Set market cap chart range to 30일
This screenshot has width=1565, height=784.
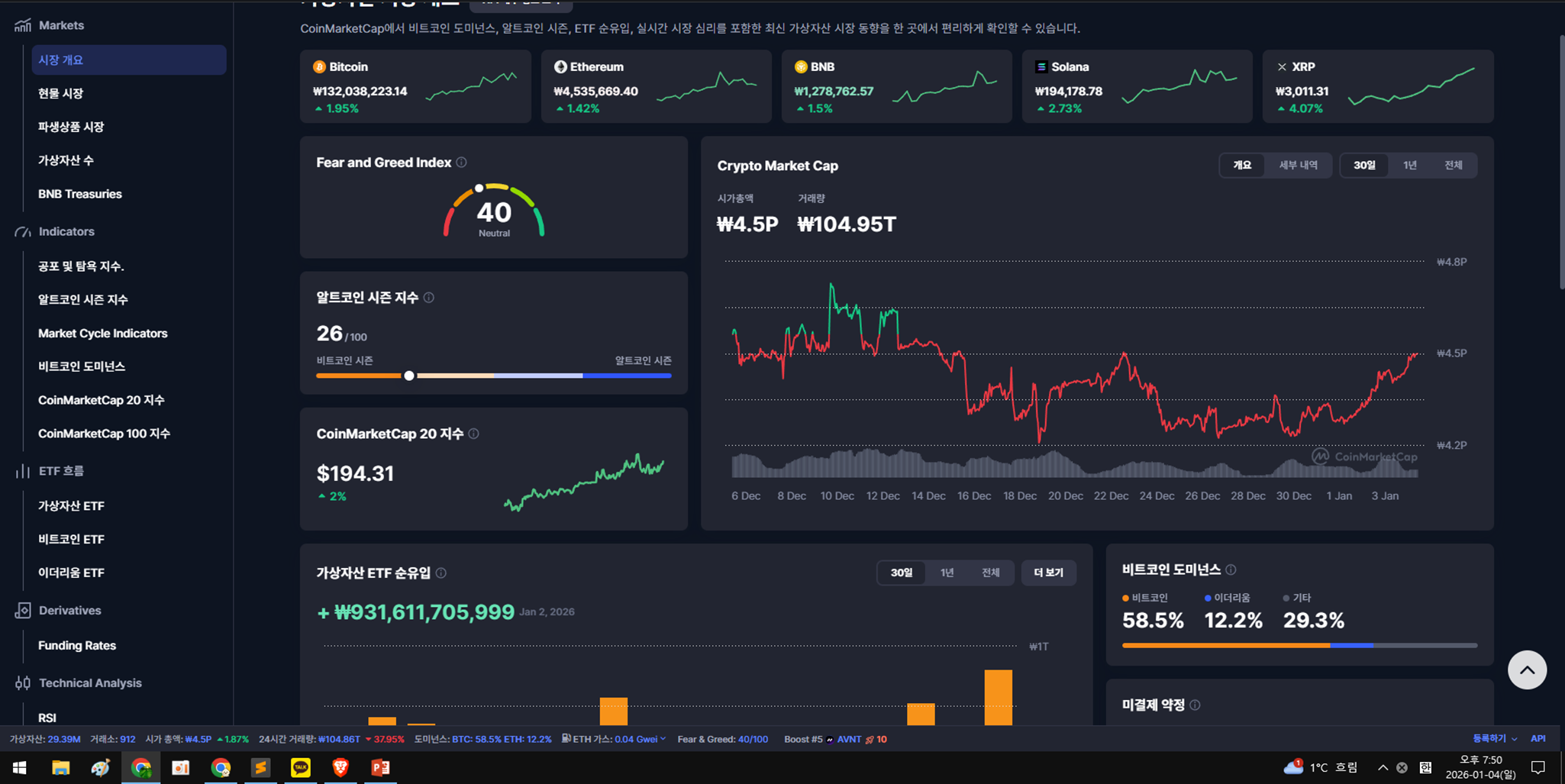(x=1364, y=165)
